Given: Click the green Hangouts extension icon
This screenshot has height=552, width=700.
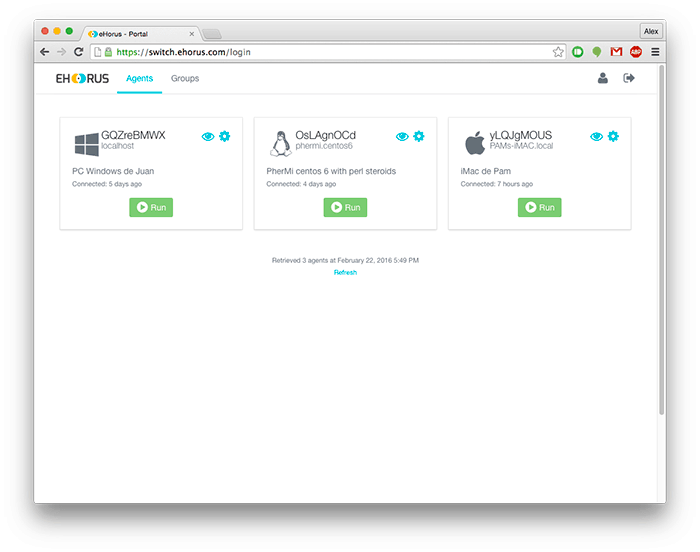Looking at the screenshot, I should pyautogui.click(x=597, y=52).
